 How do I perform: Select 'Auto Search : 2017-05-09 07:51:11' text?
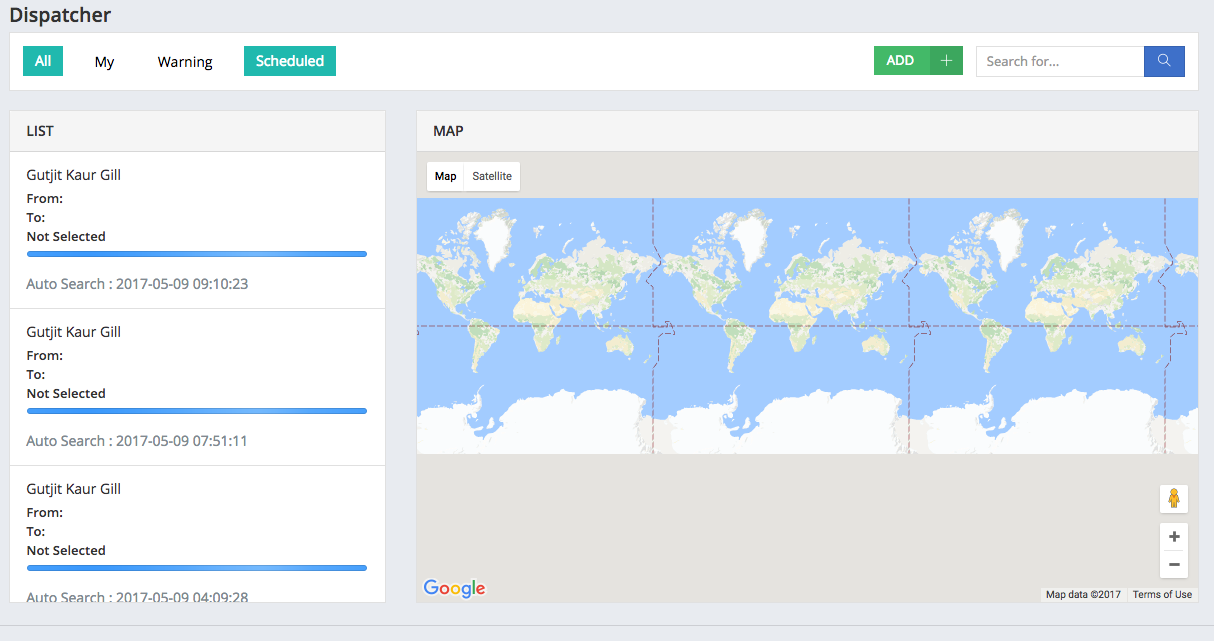[x=137, y=441]
